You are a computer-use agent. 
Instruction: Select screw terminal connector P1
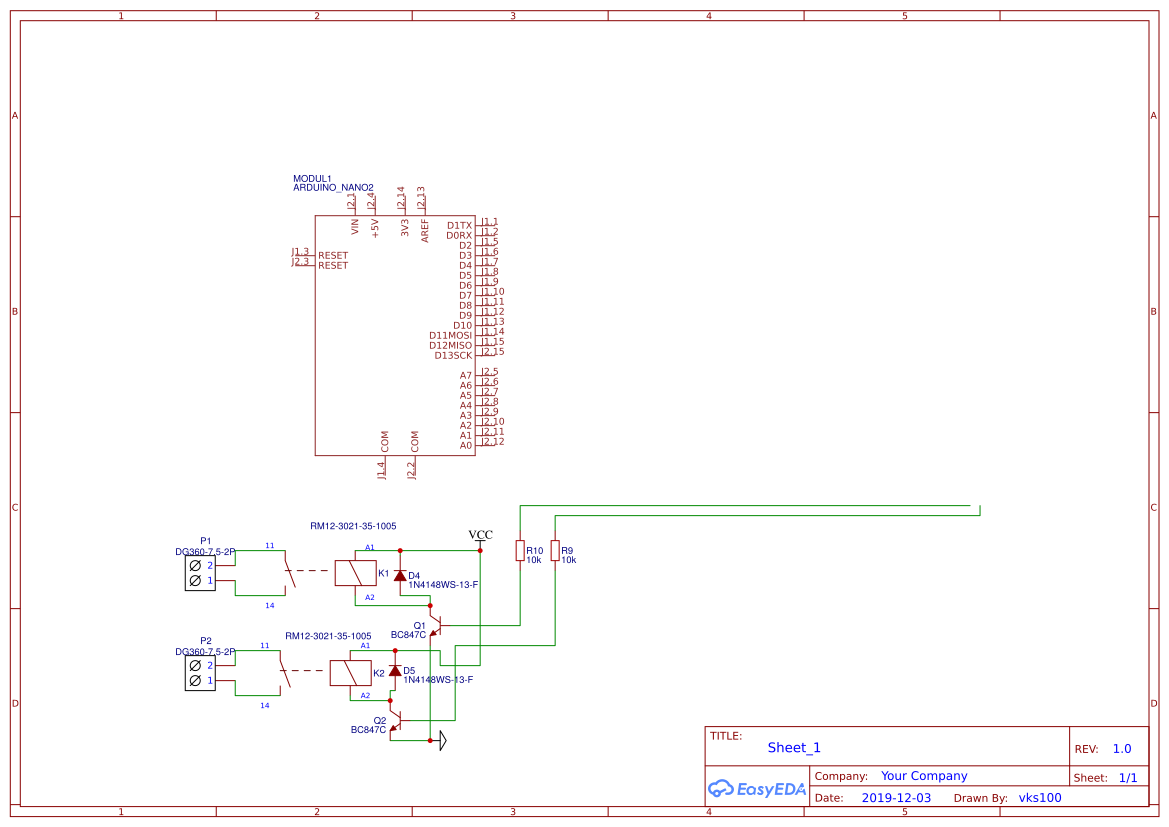(199, 572)
